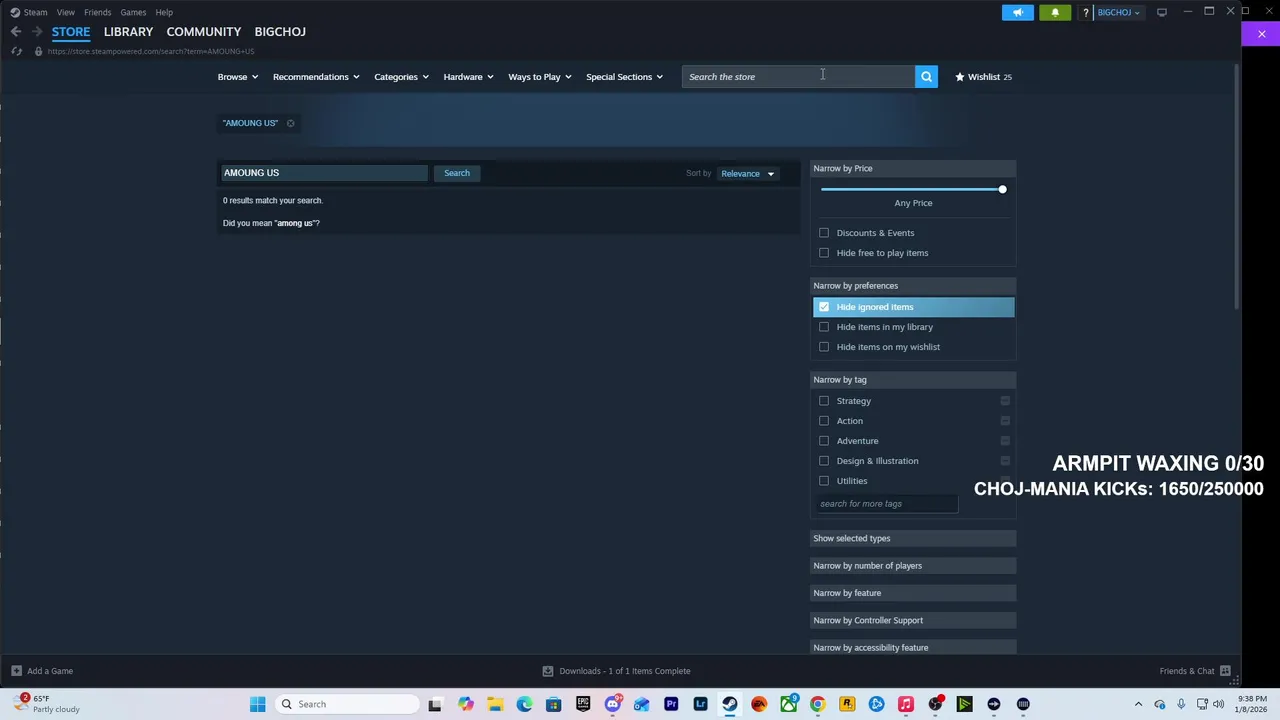
Task: Open the Browse dropdown
Action: pyautogui.click(x=238, y=77)
